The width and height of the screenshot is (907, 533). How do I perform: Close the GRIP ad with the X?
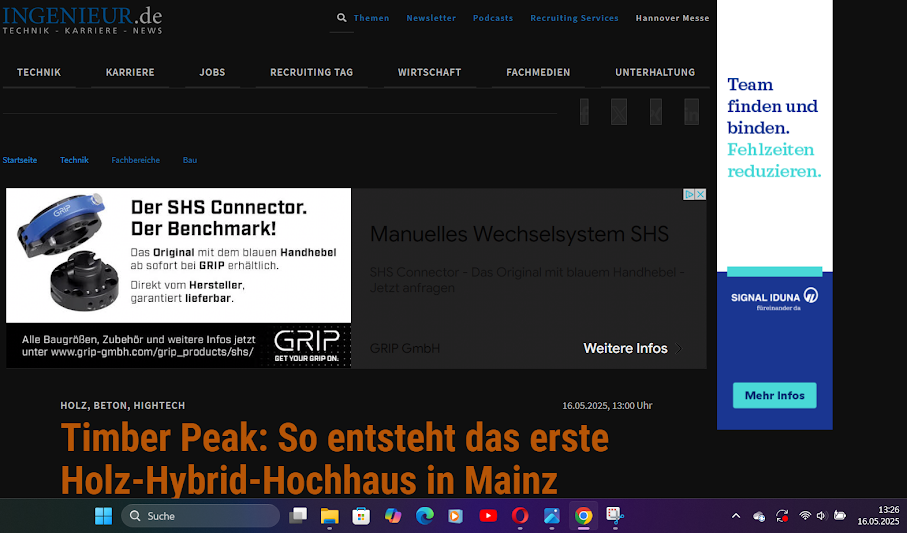pos(700,194)
